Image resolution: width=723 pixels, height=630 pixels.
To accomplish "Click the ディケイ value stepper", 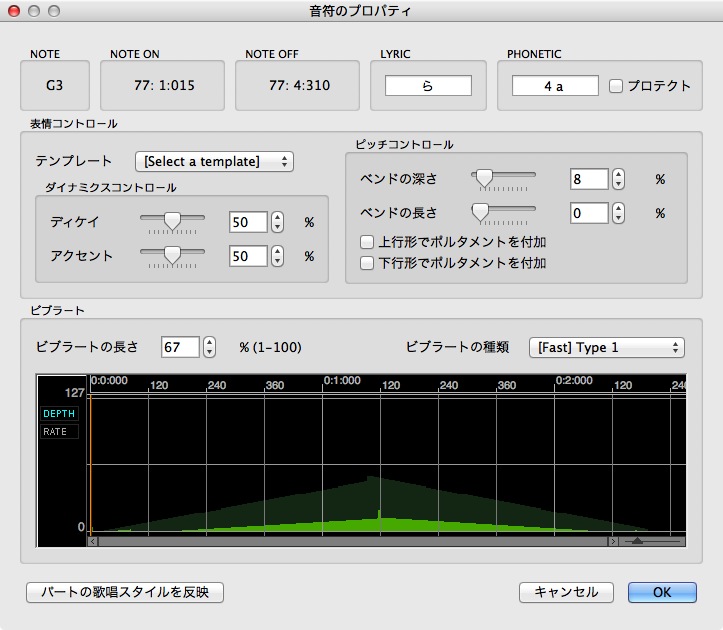I will (277, 222).
